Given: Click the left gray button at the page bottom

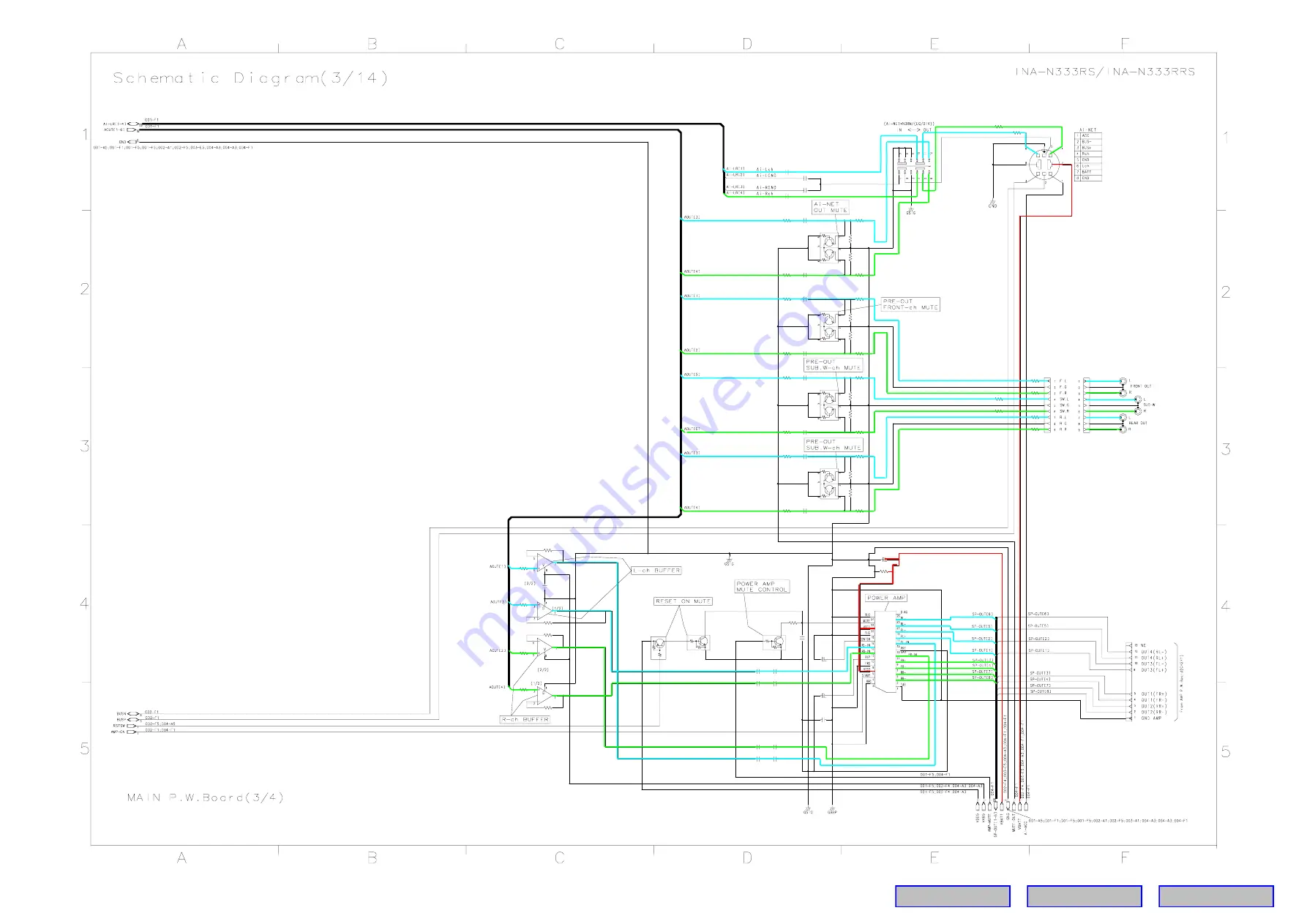Looking at the screenshot, I should [952, 896].
